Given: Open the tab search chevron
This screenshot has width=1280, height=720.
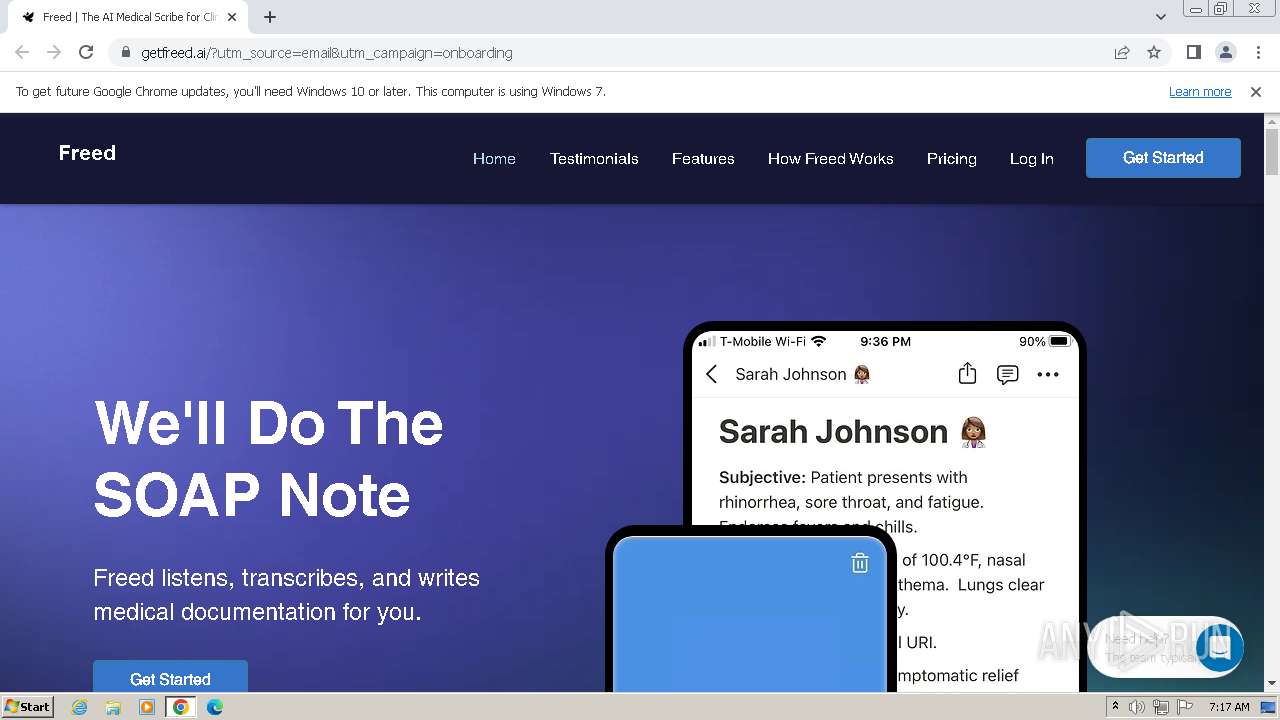Looking at the screenshot, I should 1160,17.
